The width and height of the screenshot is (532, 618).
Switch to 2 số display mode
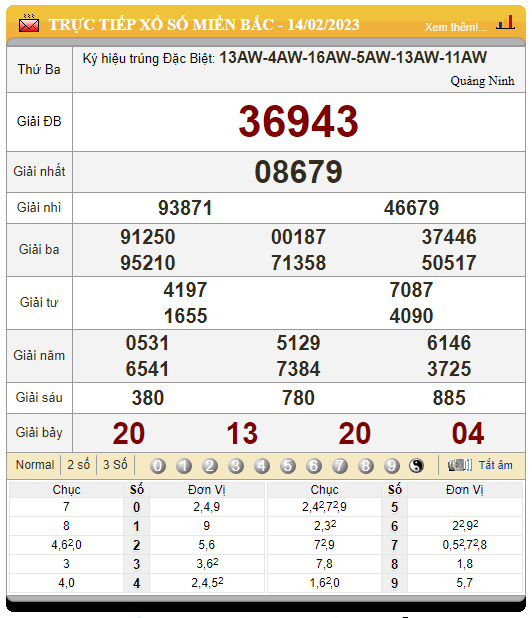point(78,465)
